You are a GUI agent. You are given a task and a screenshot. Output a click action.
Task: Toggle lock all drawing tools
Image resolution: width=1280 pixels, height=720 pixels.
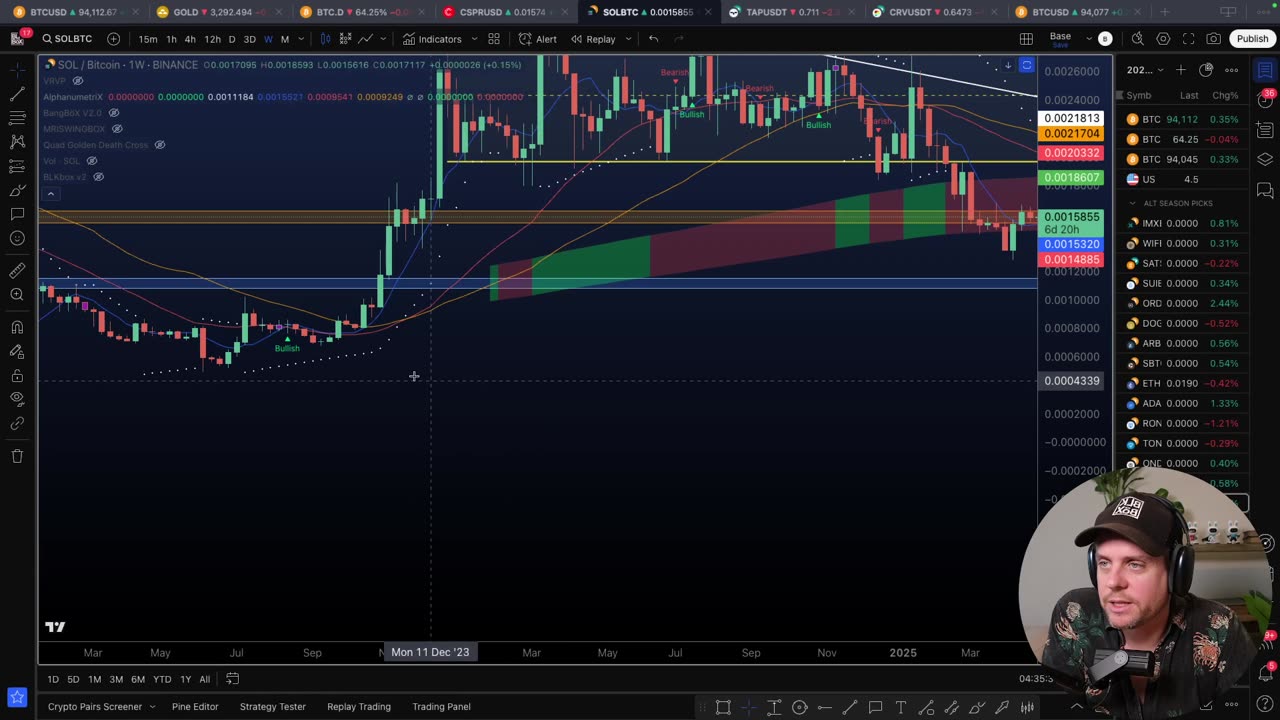coord(17,375)
